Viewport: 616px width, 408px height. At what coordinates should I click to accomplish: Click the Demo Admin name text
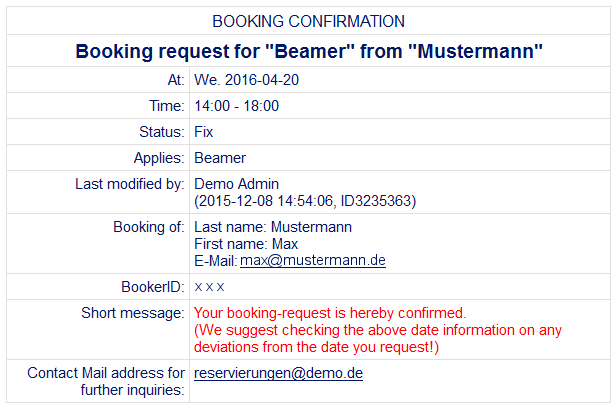point(236,184)
